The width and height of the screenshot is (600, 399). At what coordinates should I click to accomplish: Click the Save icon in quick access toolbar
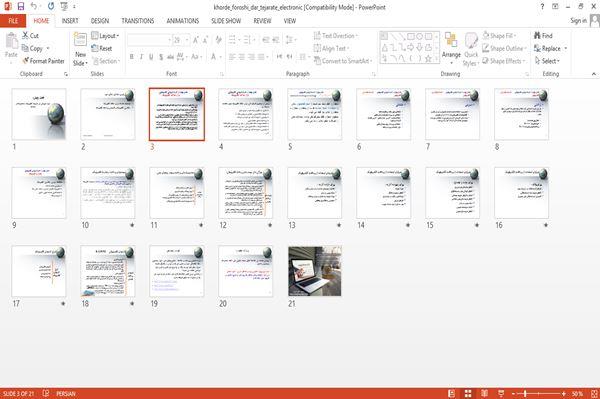click(x=21, y=6)
